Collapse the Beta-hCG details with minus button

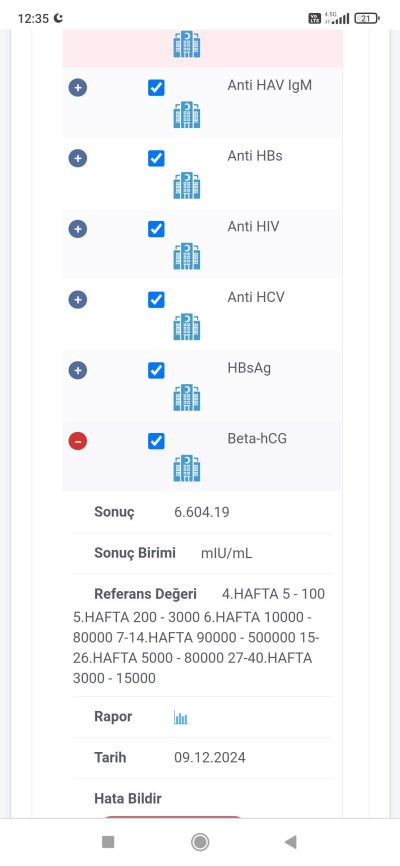click(x=78, y=441)
